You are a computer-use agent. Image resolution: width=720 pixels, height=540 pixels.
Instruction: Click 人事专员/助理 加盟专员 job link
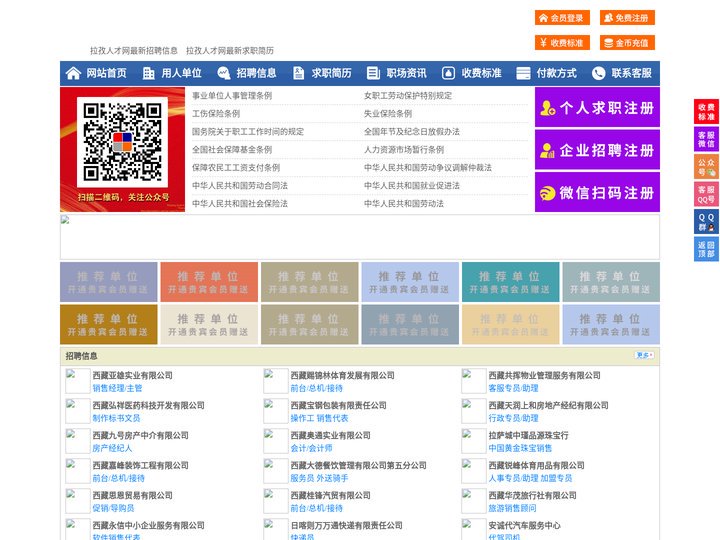[x=530, y=478]
